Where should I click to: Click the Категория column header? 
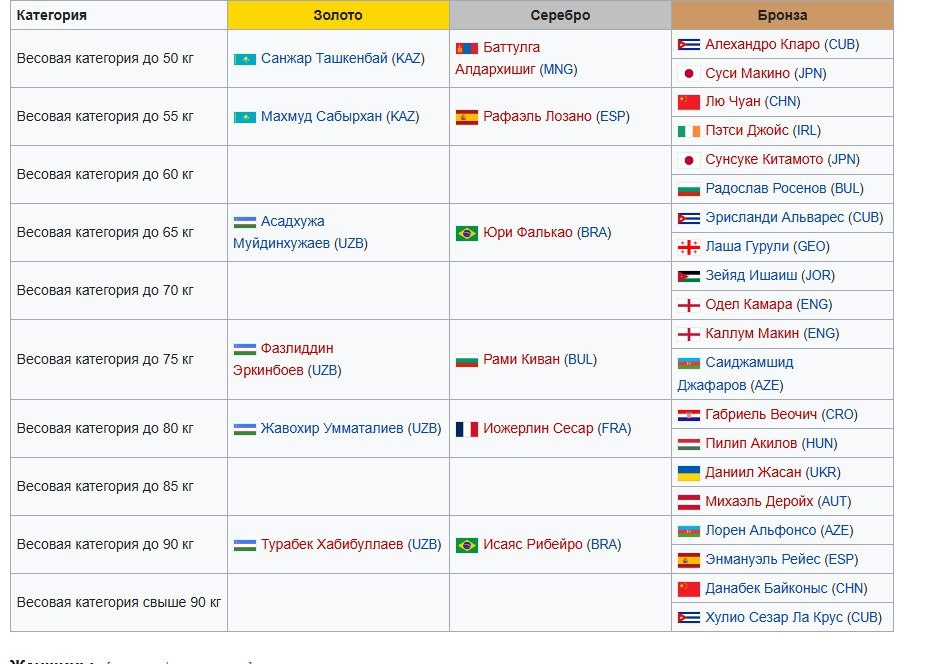click(x=119, y=15)
